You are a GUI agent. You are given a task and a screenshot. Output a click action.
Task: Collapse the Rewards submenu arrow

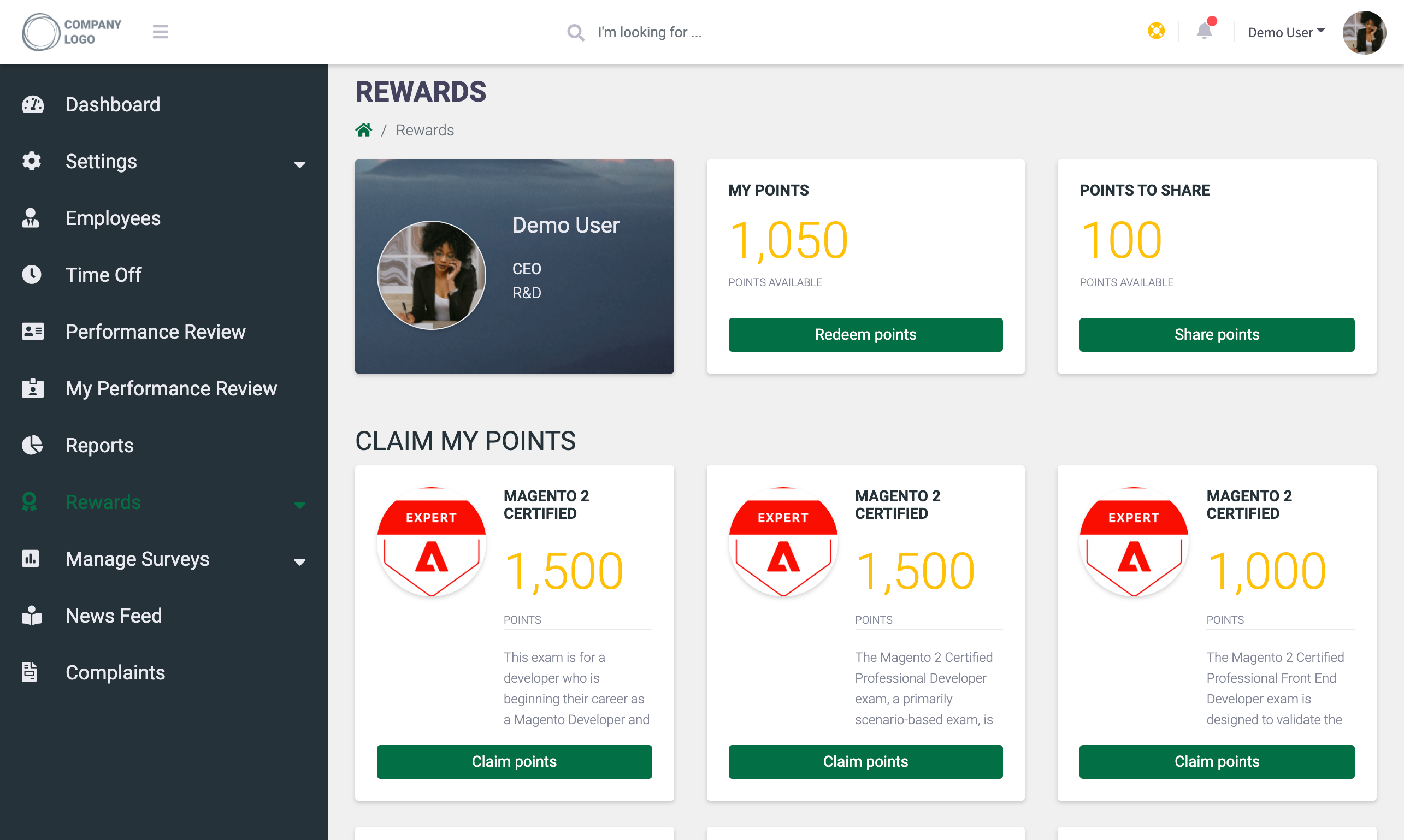[299, 505]
